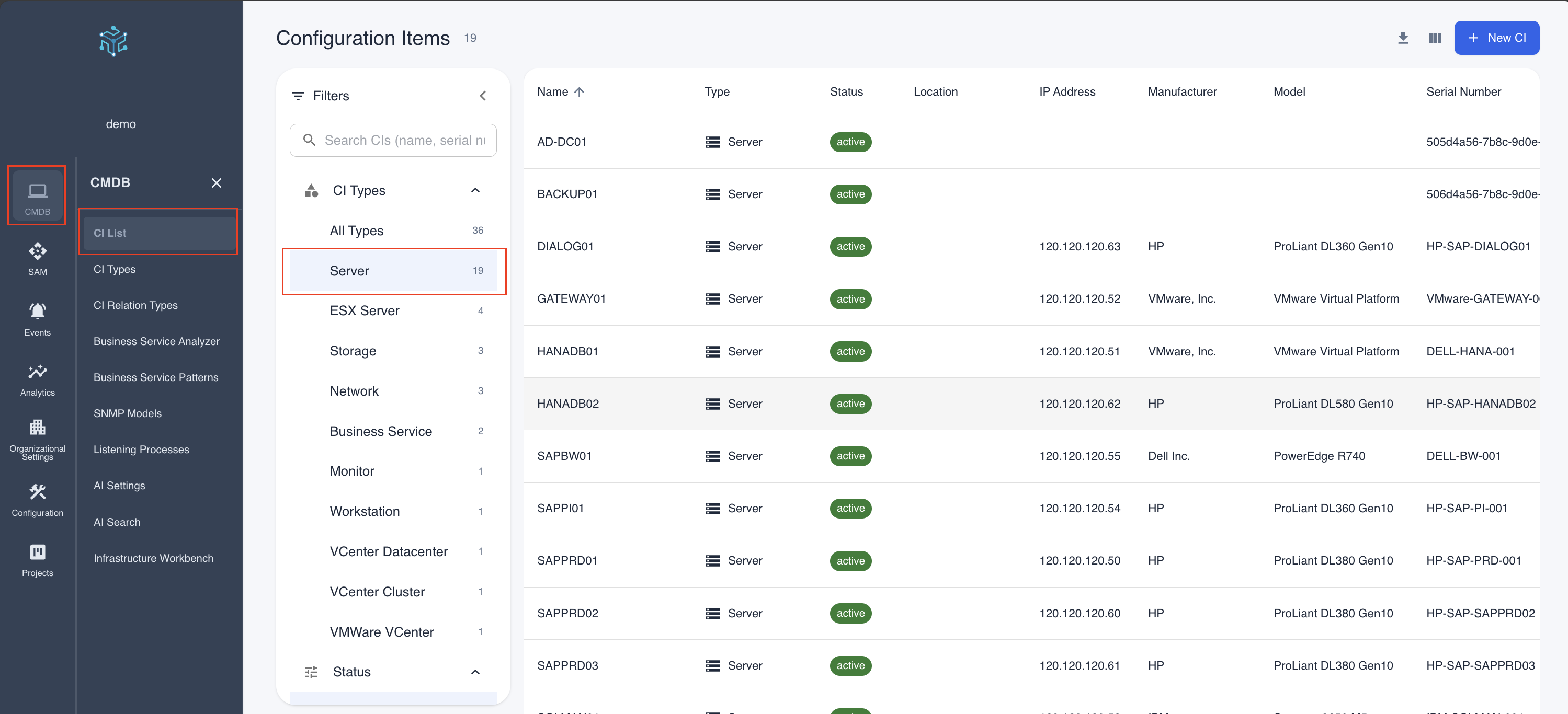Open Organizational Settings
This screenshot has width=1568, height=714.
coord(37,438)
